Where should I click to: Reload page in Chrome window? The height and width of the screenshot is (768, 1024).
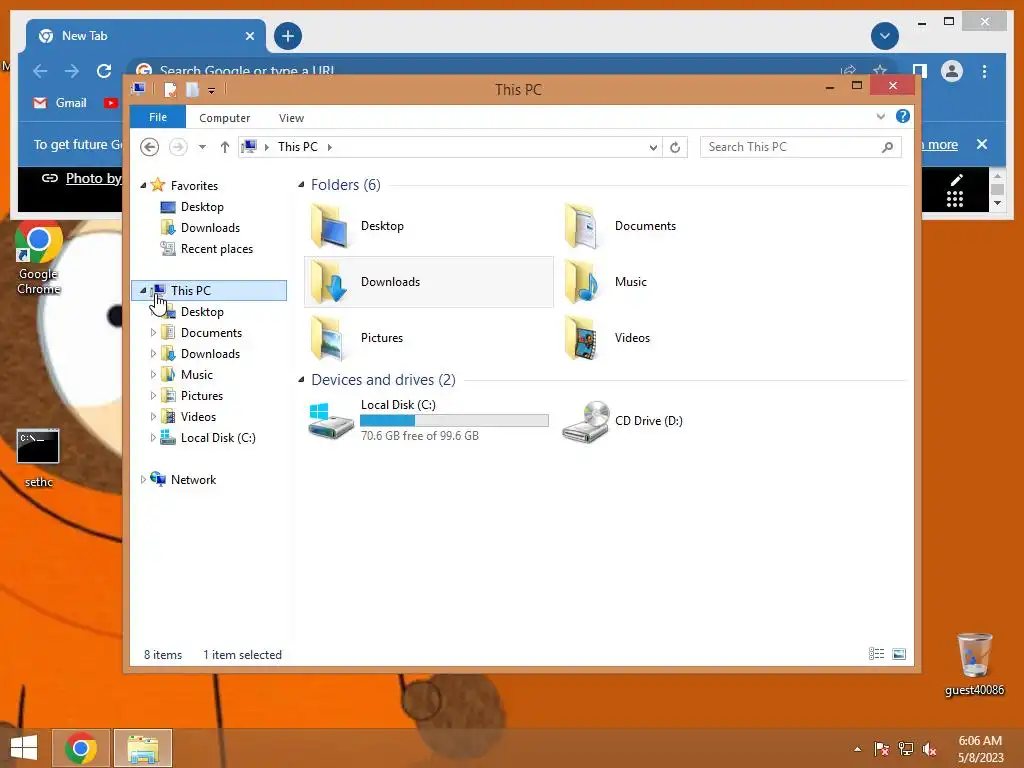(x=104, y=71)
